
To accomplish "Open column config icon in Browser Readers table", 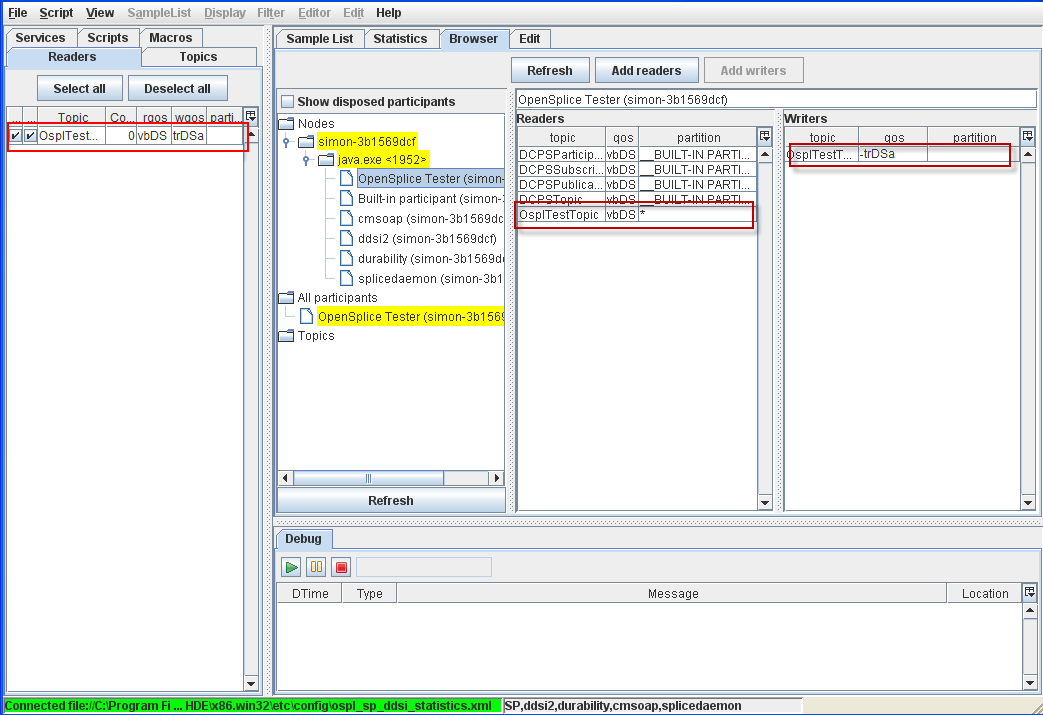I will (x=764, y=136).
